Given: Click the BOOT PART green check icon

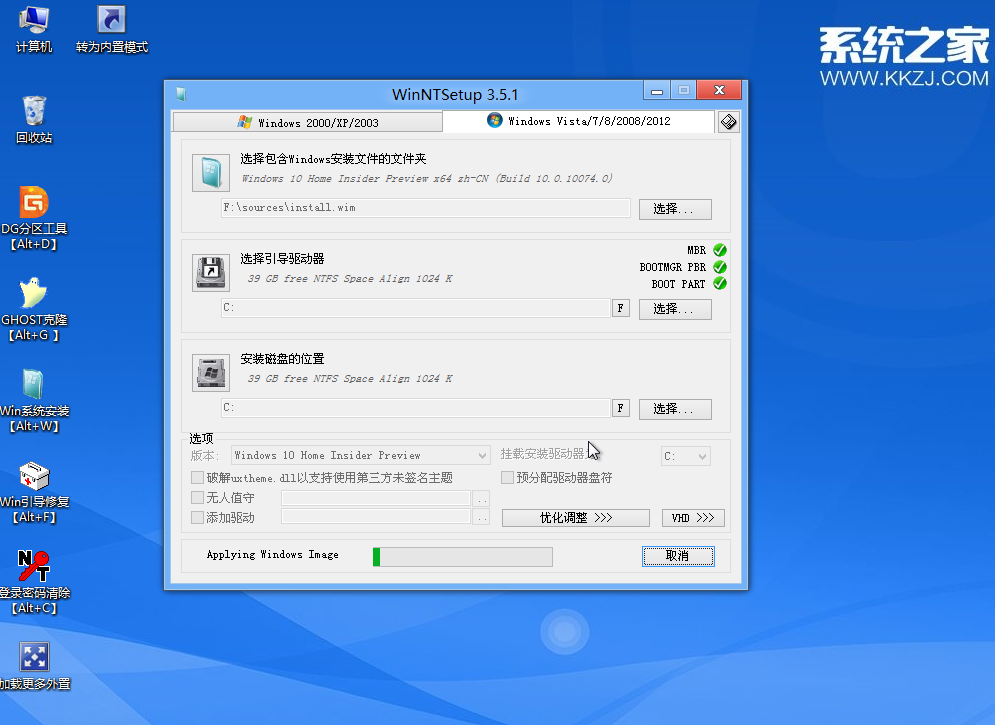Looking at the screenshot, I should point(720,284).
